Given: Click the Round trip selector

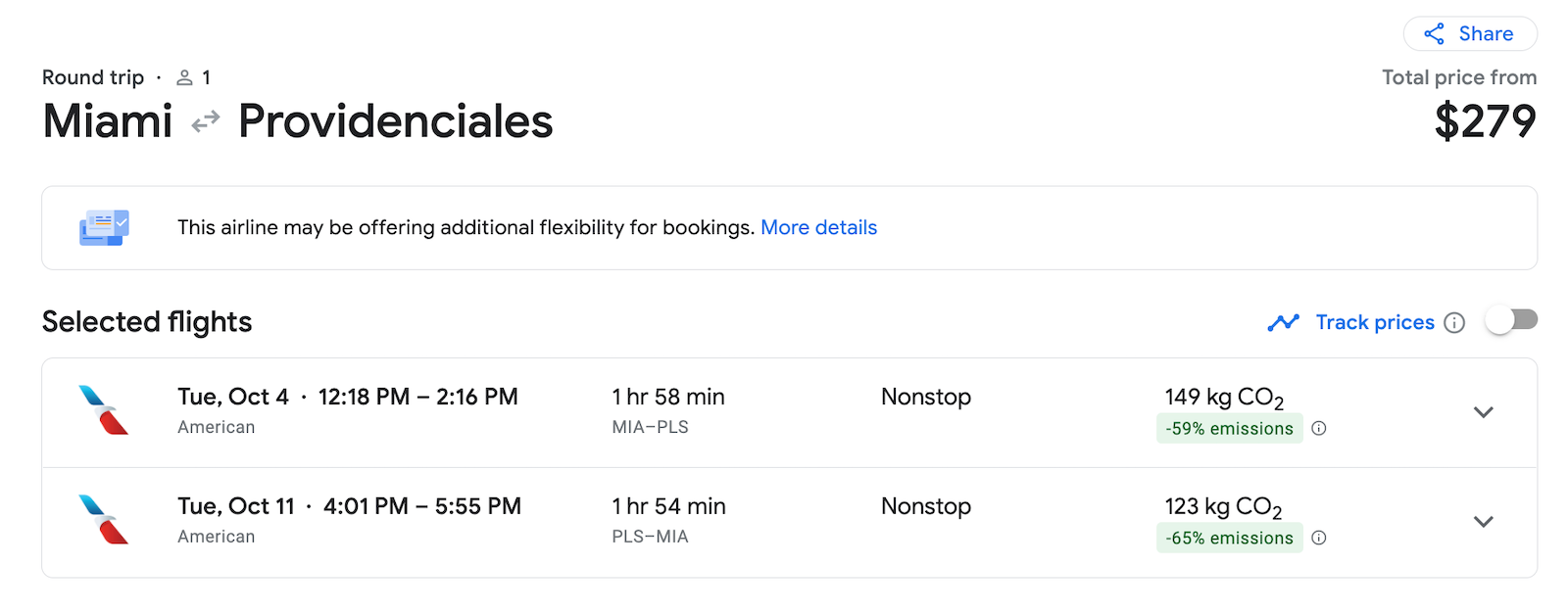Looking at the screenshot, I should point(93,77).
